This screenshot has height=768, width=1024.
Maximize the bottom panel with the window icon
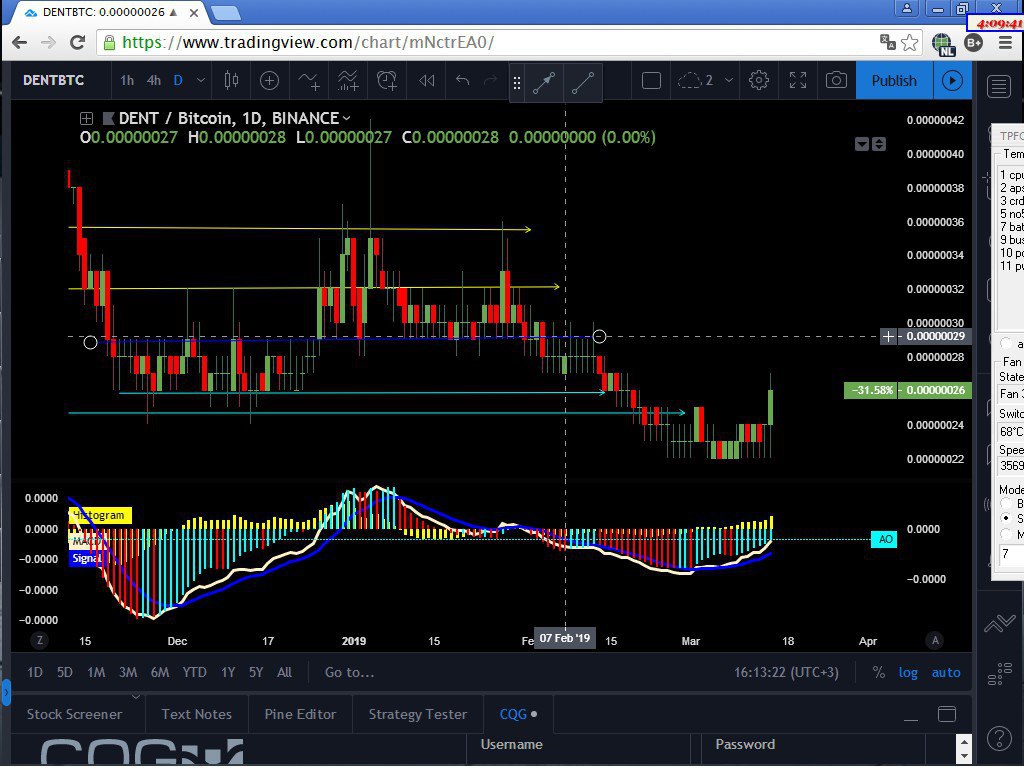coord(946,714)
